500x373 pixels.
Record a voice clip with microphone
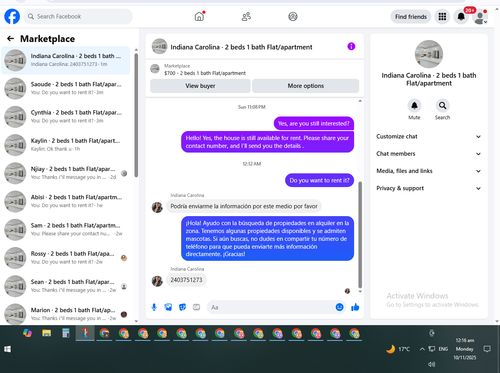tap(154, 307)
